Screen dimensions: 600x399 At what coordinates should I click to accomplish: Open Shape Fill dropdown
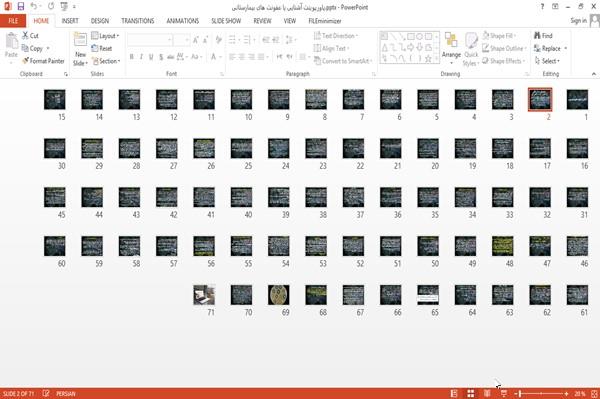[x=499, y=36]
